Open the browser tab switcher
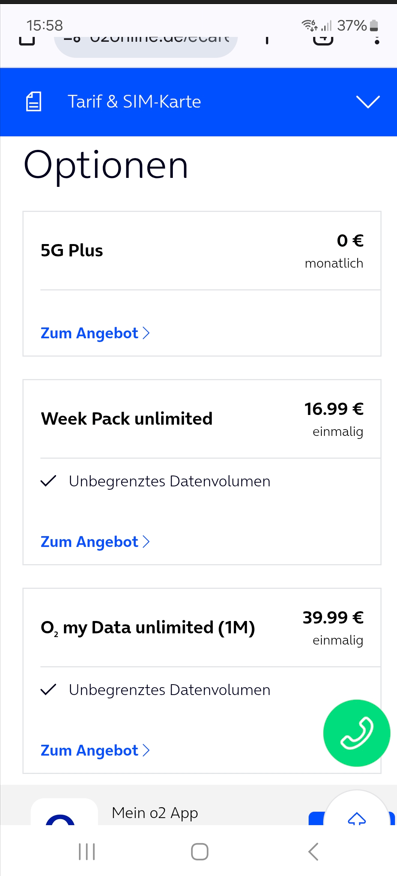The height and width of the screenshot is (876, 397). pos(323,40)
